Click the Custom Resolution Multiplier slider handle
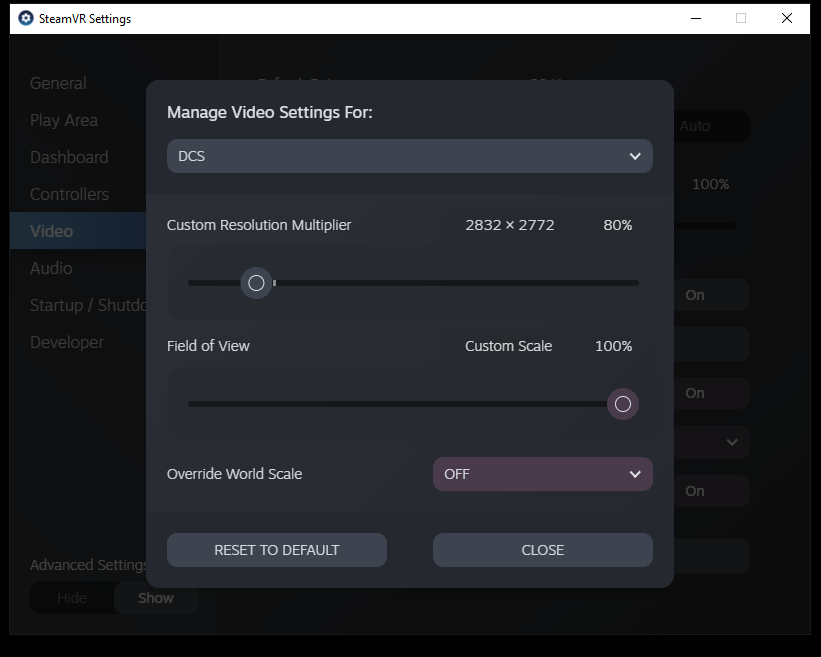 tap(256, 283)
